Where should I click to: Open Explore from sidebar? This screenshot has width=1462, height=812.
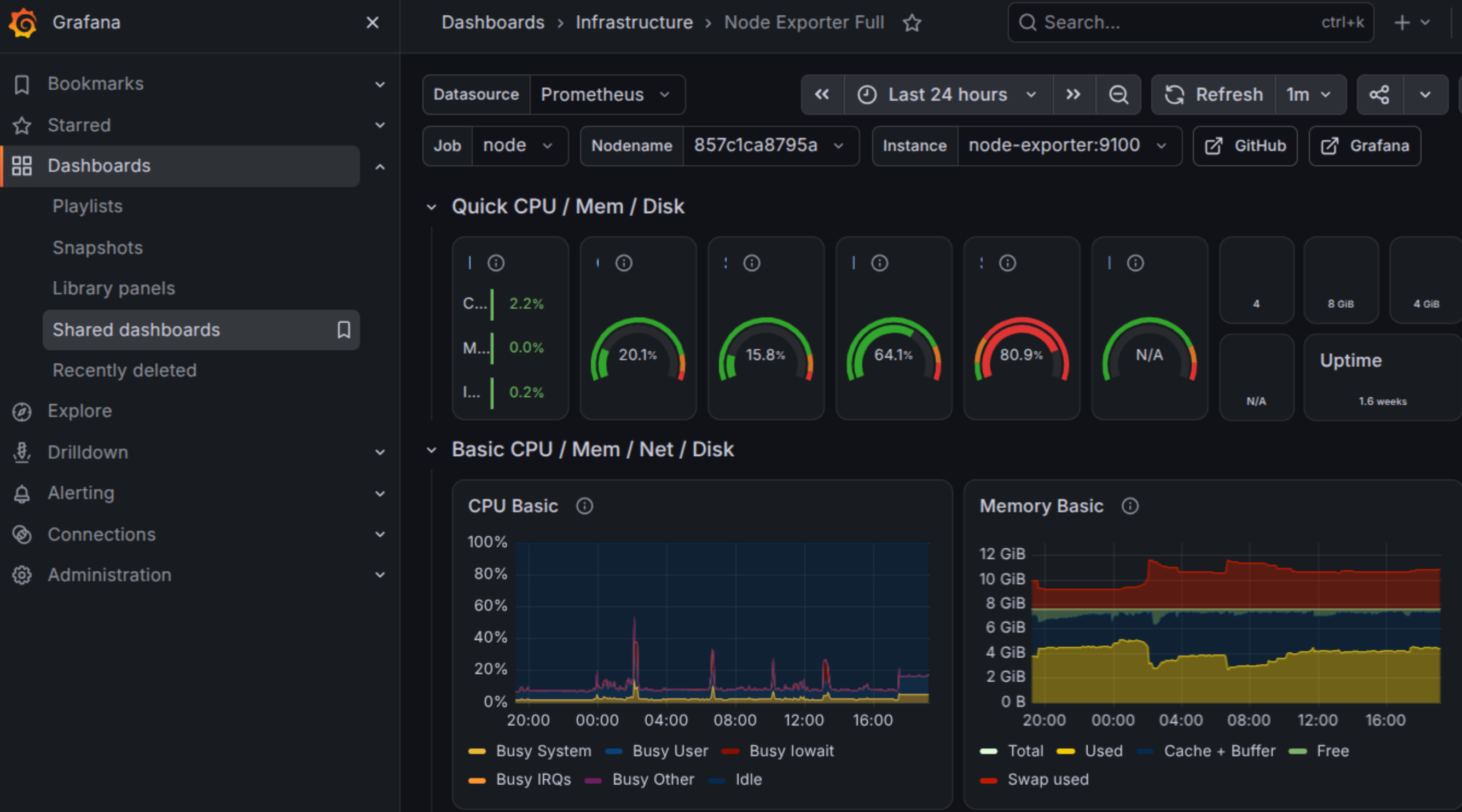pos(79,411)
